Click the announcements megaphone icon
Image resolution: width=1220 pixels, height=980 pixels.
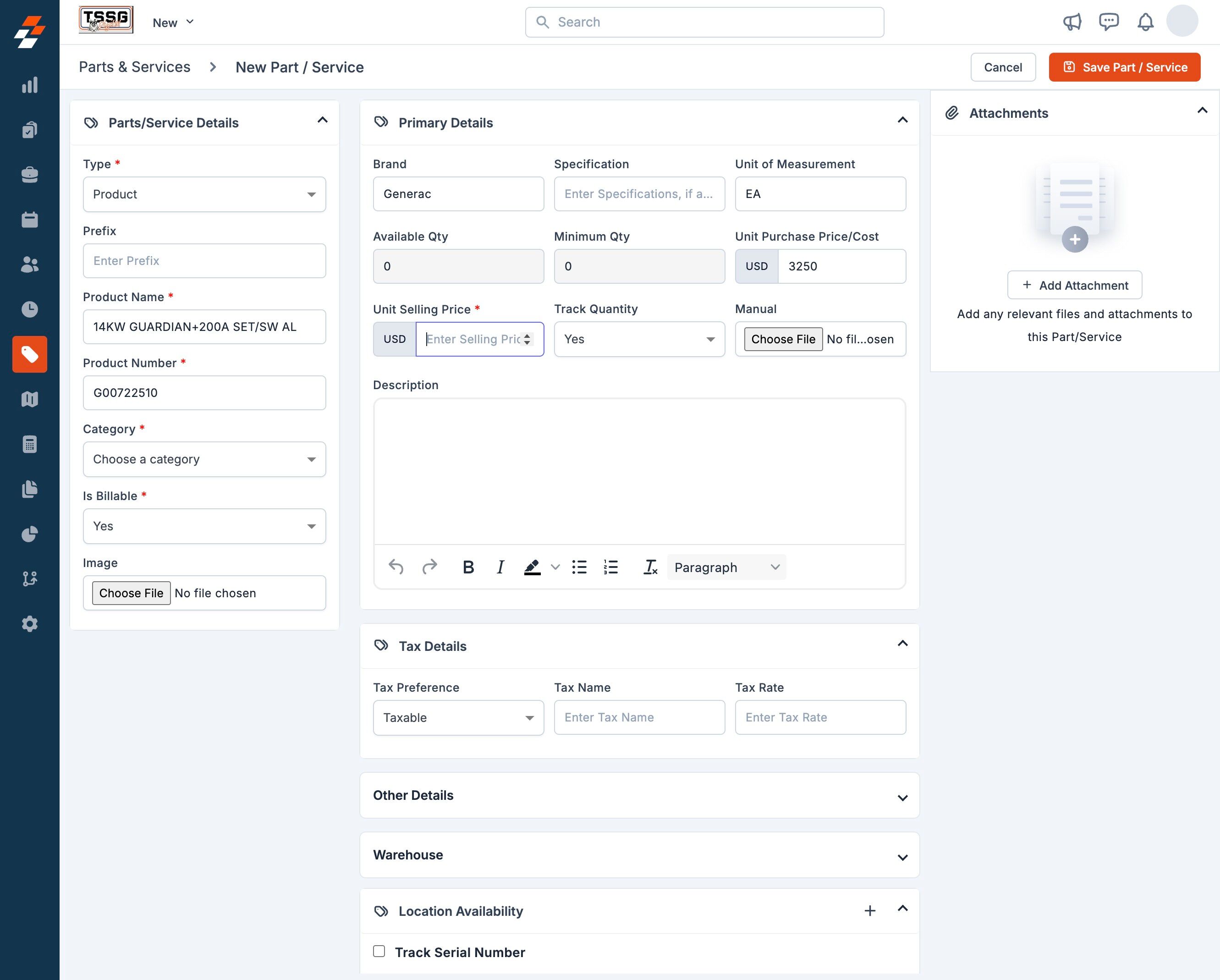click(1072, 22)
